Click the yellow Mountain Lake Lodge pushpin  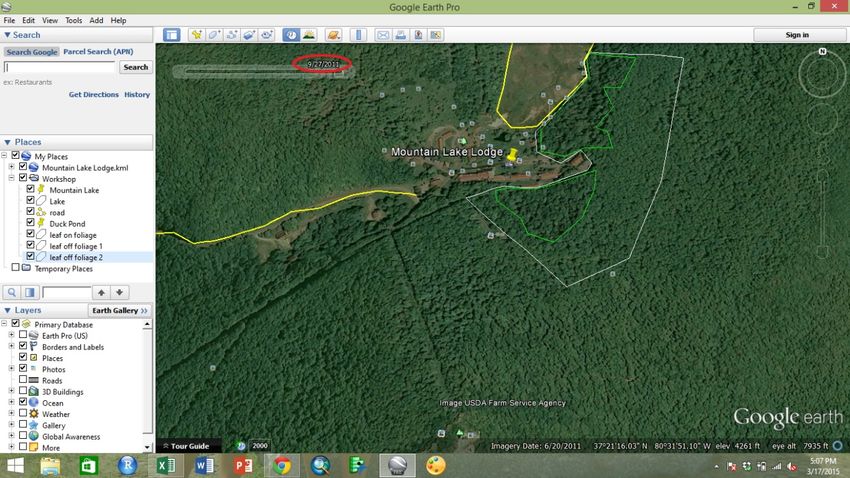pos(511,154)
